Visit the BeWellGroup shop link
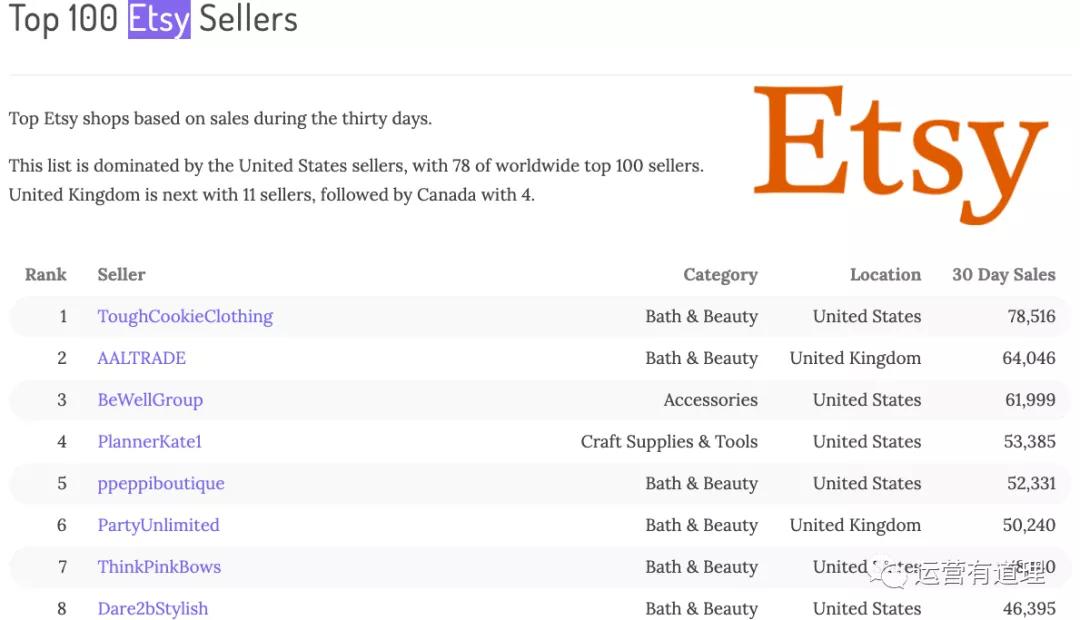The width and height of the screenshot is (1080, 620). coord(150,400)
